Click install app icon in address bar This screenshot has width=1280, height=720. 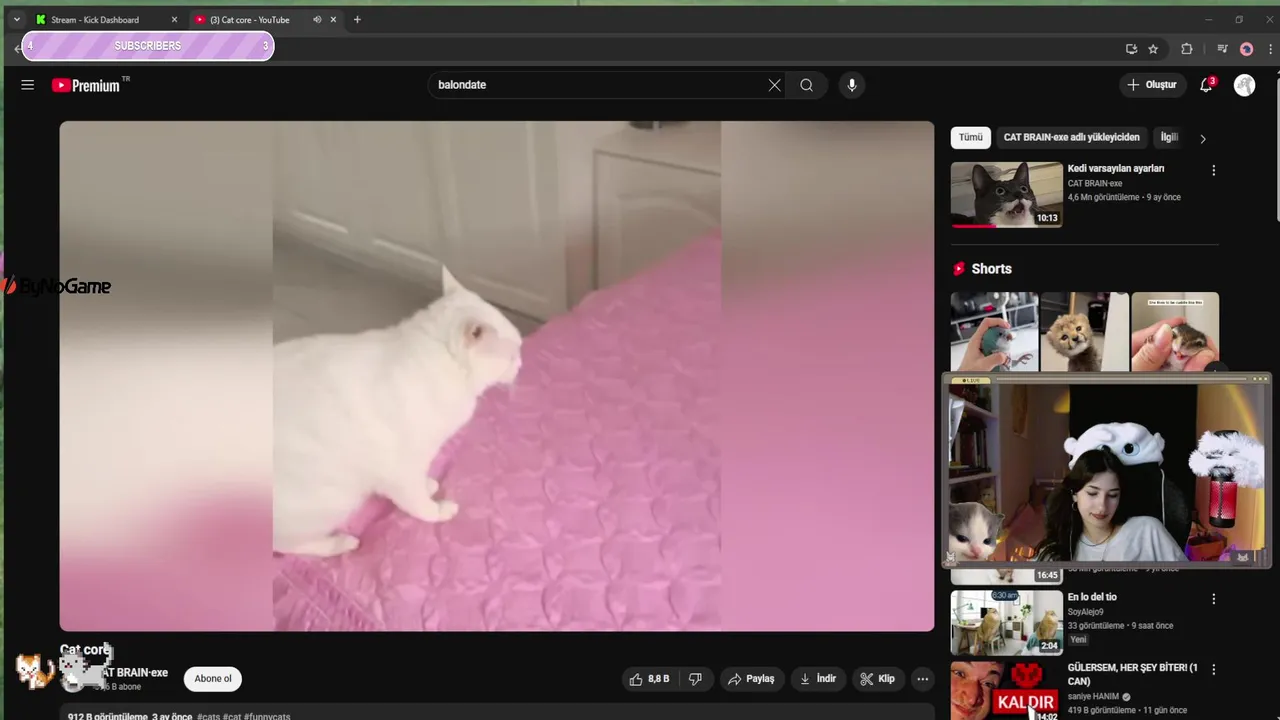click(x=1131, y=48)
